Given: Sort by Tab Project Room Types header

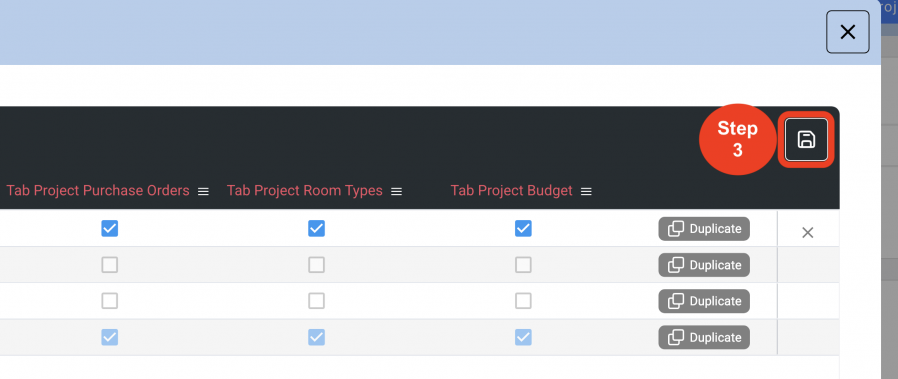Looking at the screenshot, I should click(305, 191).
